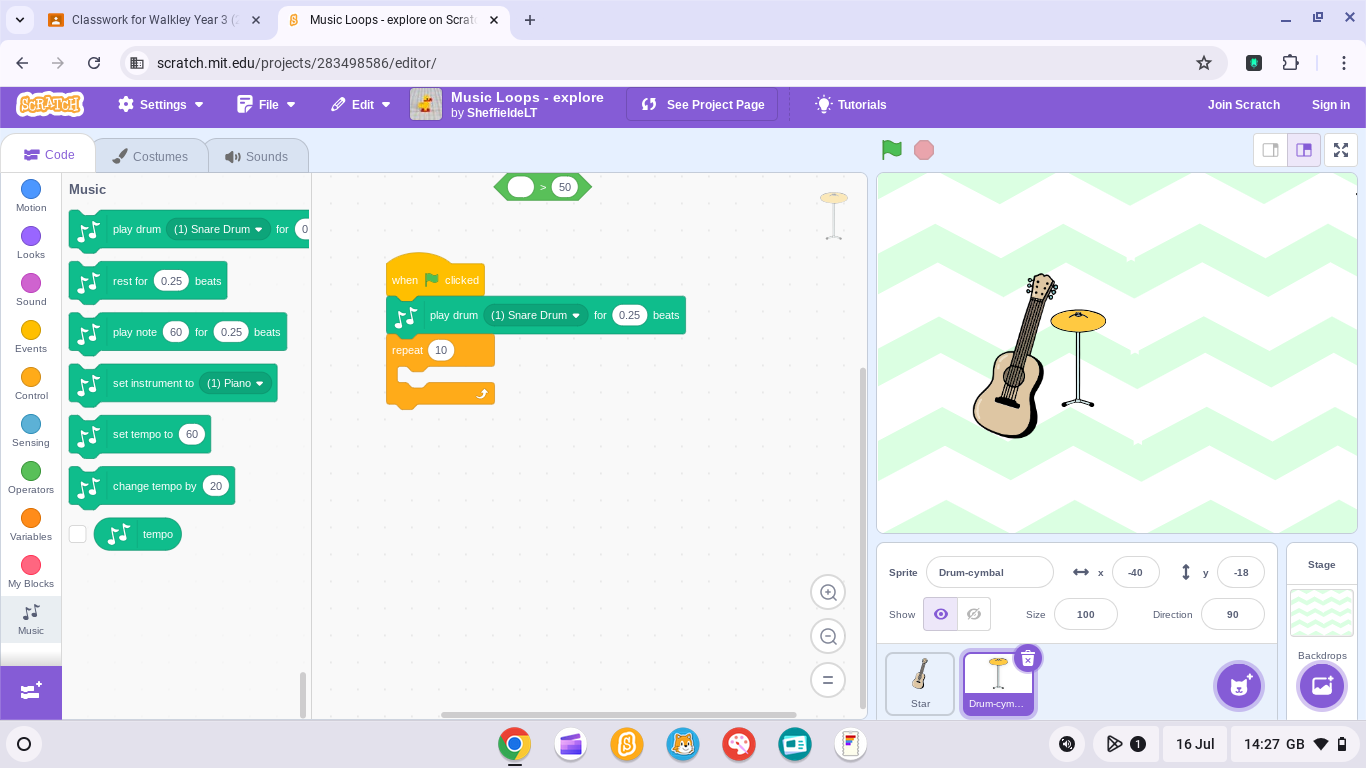Click the Sign in link
The width and height of the screenshot is (1366, 768).
point(1330,104)
